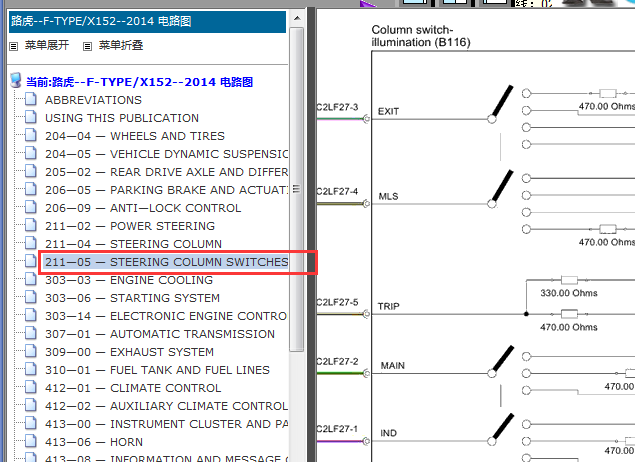Viewport: 635px width, 462px height.
Task: Click the 菜单展开 expand-menu link
Action: [x=47, y=45]
